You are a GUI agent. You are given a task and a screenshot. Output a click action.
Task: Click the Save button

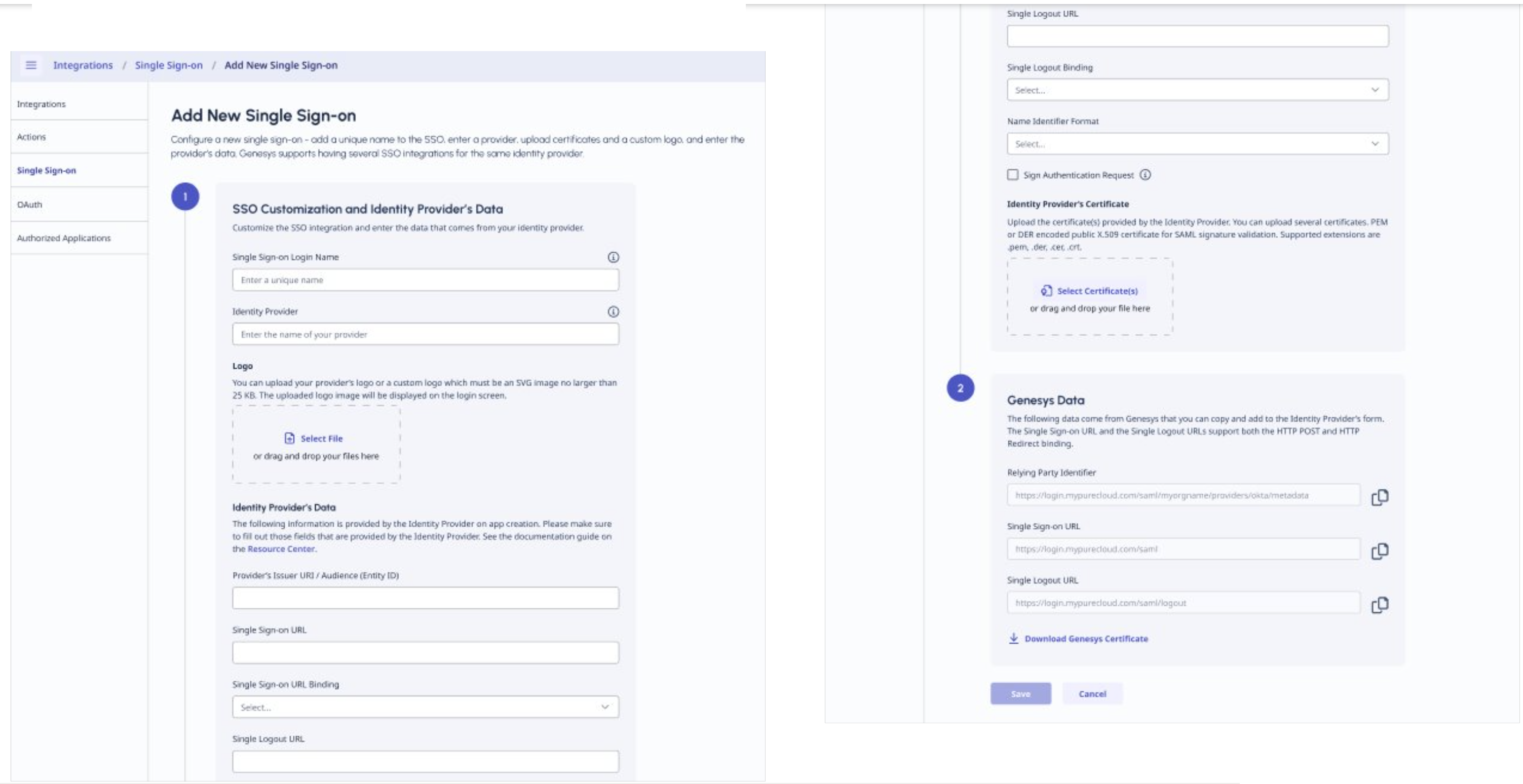[x=1020, y=694]
